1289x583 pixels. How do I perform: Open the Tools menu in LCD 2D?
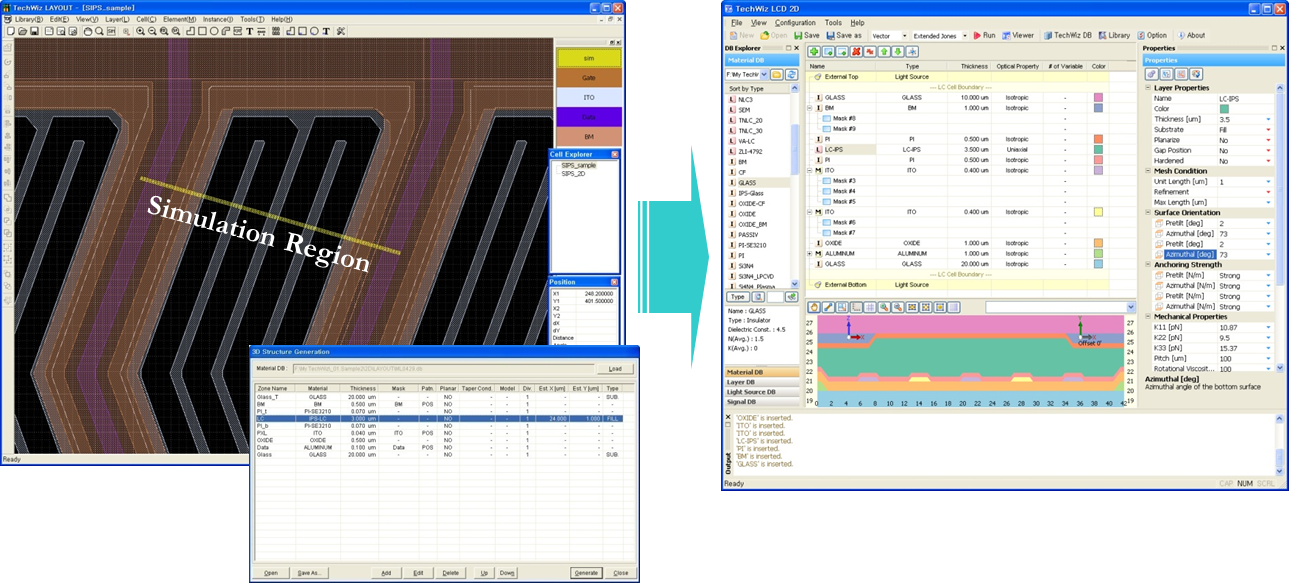(833, 22)
